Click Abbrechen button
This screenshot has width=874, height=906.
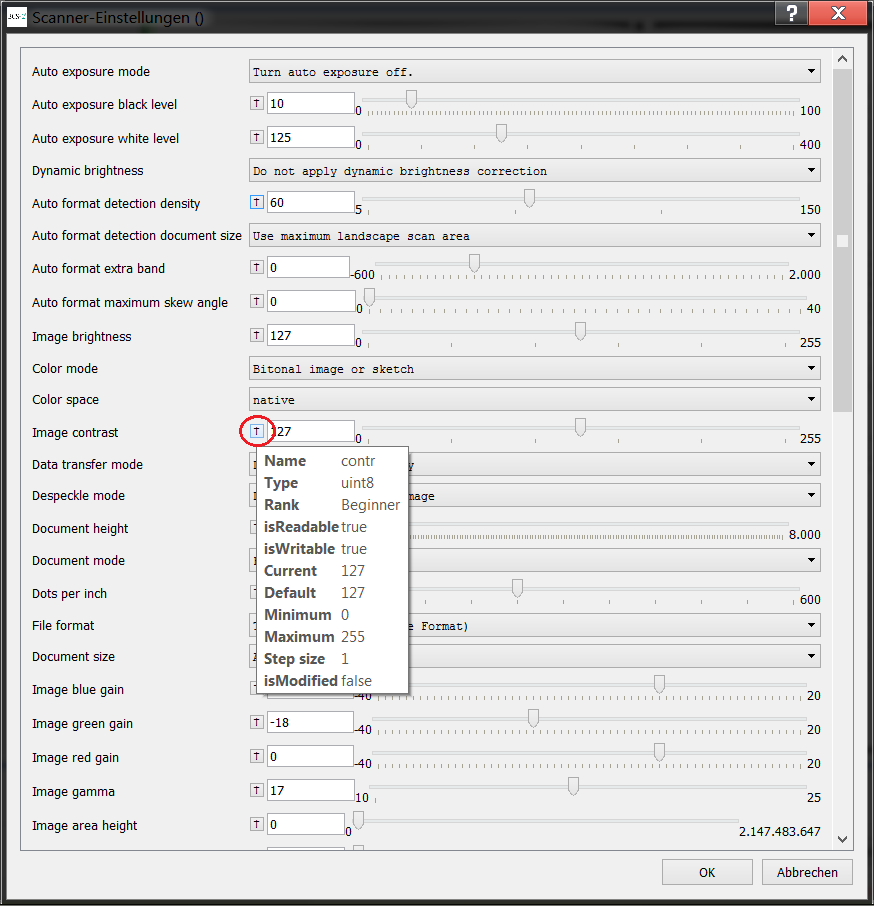807,872
